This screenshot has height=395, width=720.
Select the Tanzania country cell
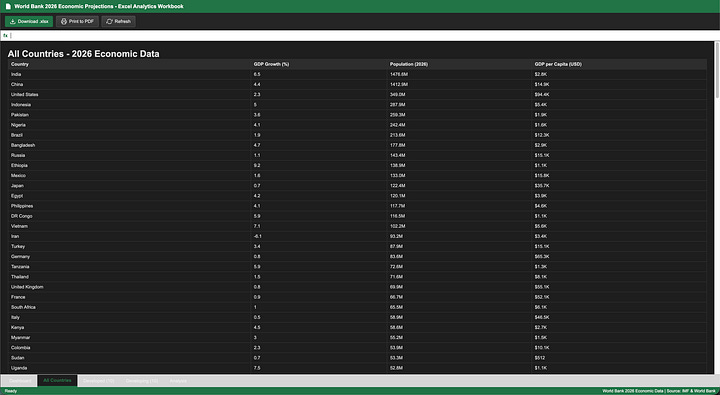(x=129, y=266)
